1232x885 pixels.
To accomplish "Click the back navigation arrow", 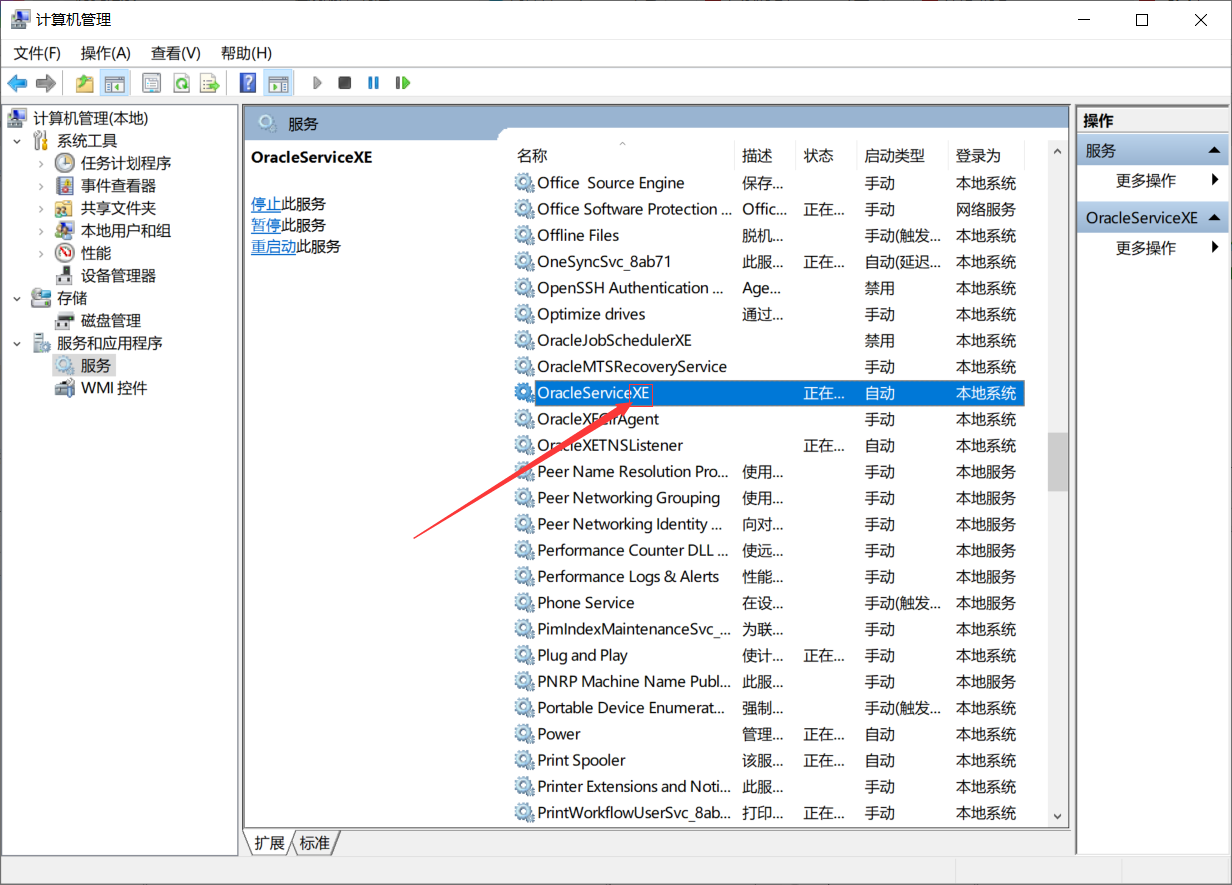I will 17,83.
